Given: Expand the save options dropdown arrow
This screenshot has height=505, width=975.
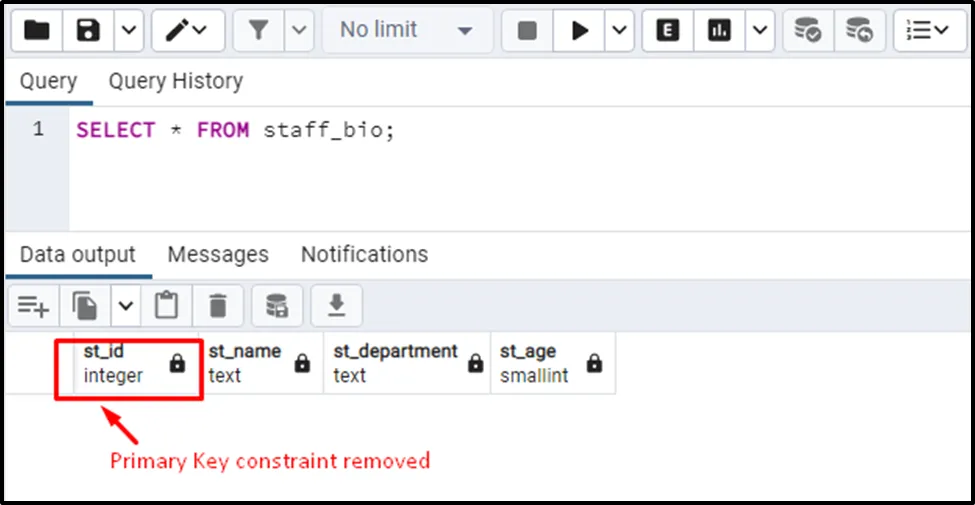Looking at the screenshot, I should [x=127, y=31].
